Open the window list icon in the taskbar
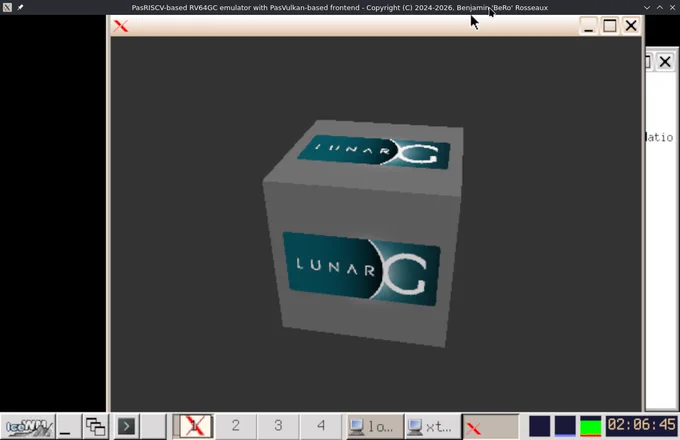Viewport: 680px width, 440px height. 95,427
